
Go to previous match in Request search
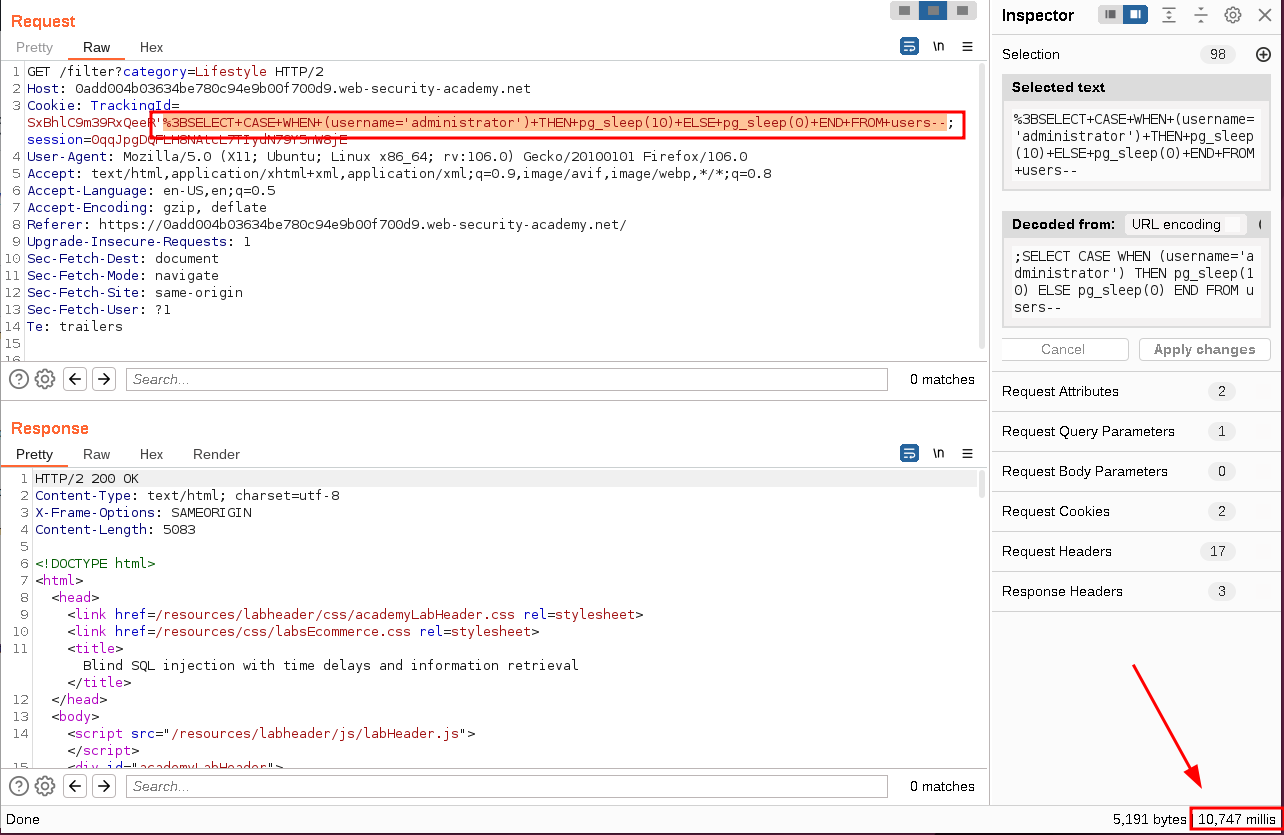(x=75, y=379)
